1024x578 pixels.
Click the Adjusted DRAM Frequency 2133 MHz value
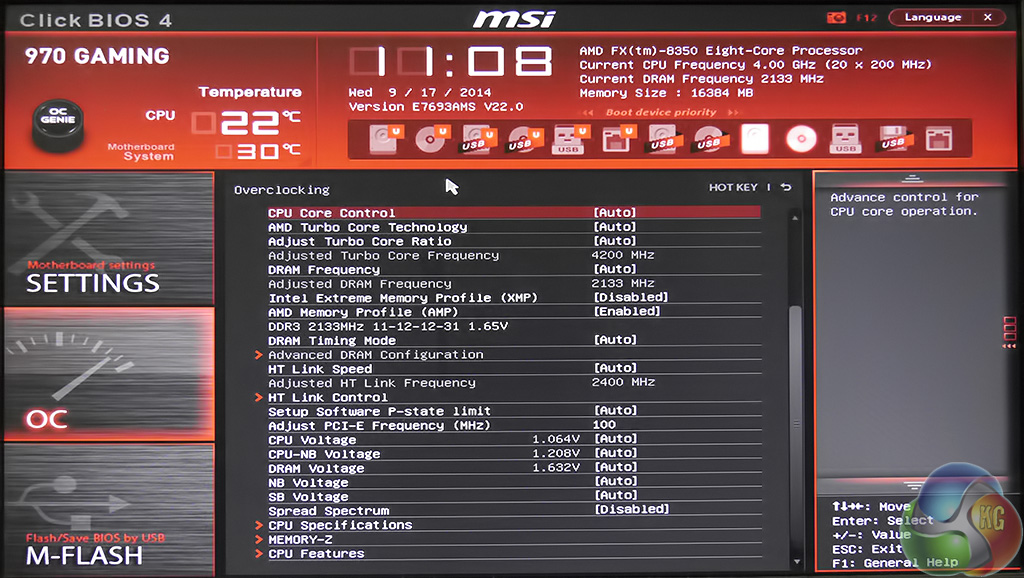623,283
